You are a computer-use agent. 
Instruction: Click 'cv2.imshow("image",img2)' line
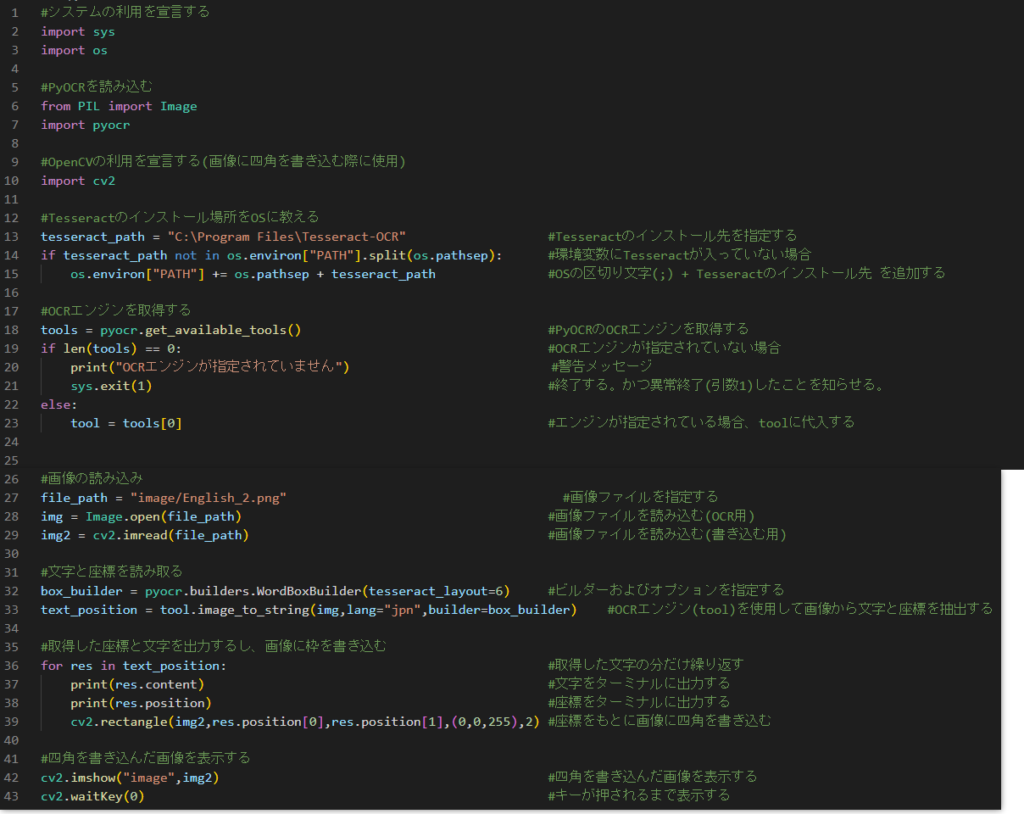coord(130,777)
